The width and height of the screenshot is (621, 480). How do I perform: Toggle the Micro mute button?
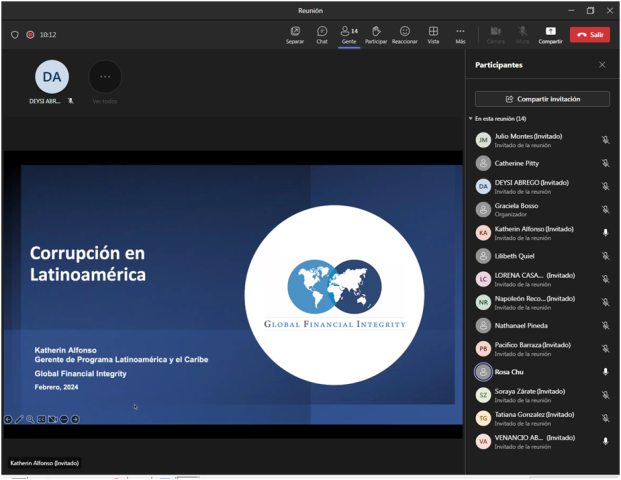click(x=523, y=35)
